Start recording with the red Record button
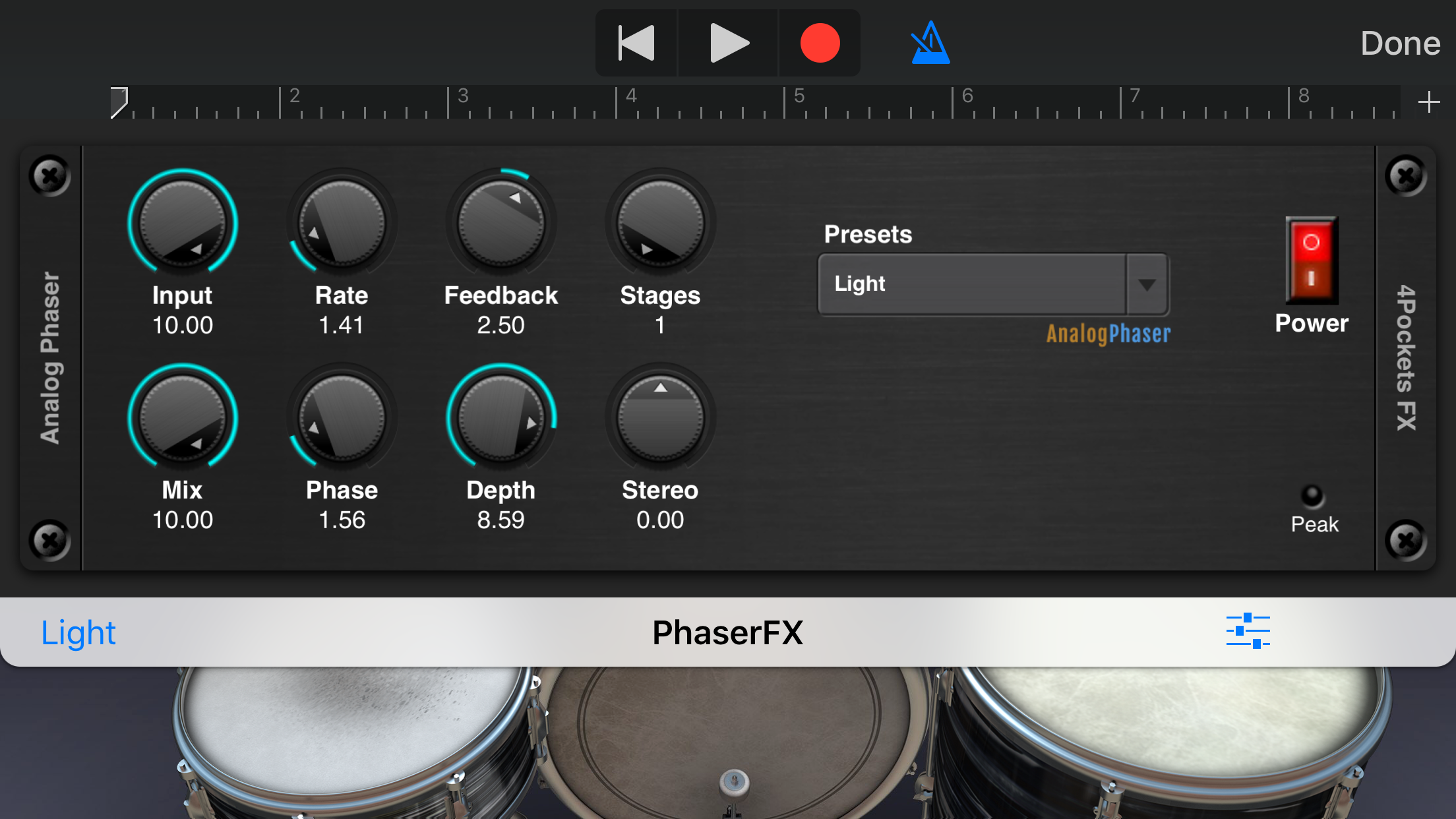 coord(820,44)
